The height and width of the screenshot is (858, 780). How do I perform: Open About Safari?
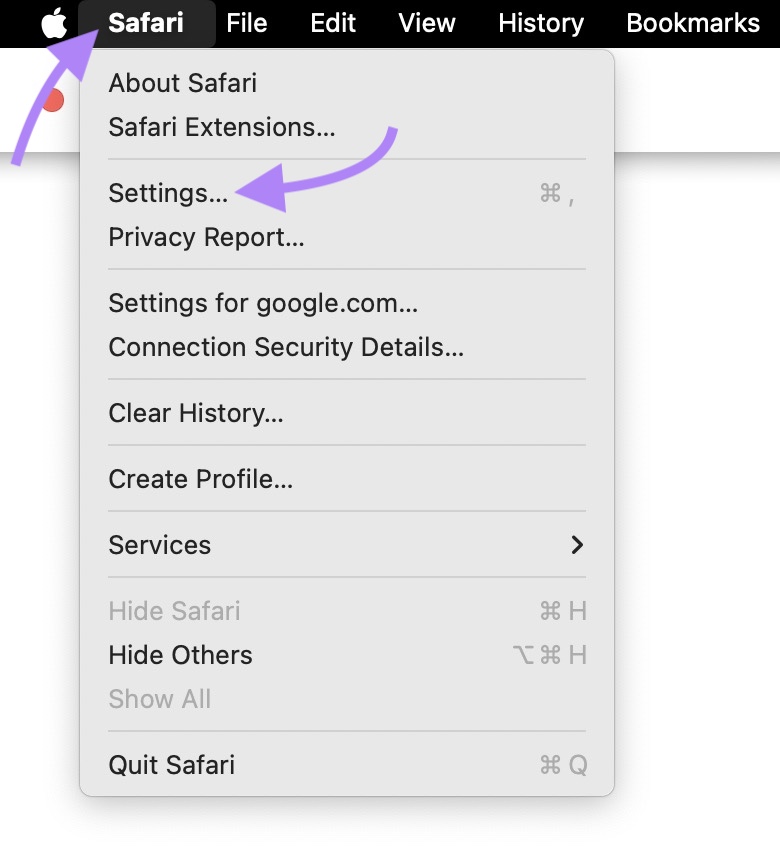[182, 83]
